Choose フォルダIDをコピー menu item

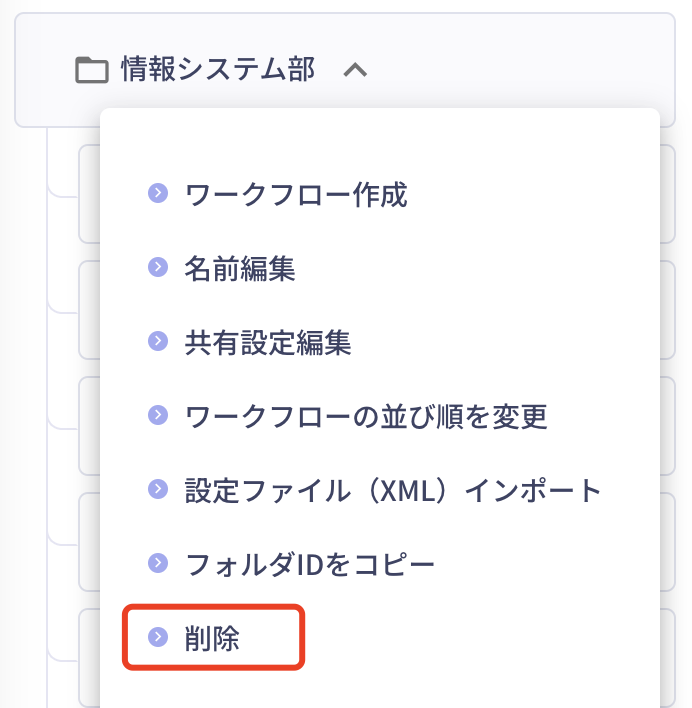point(310,564)
